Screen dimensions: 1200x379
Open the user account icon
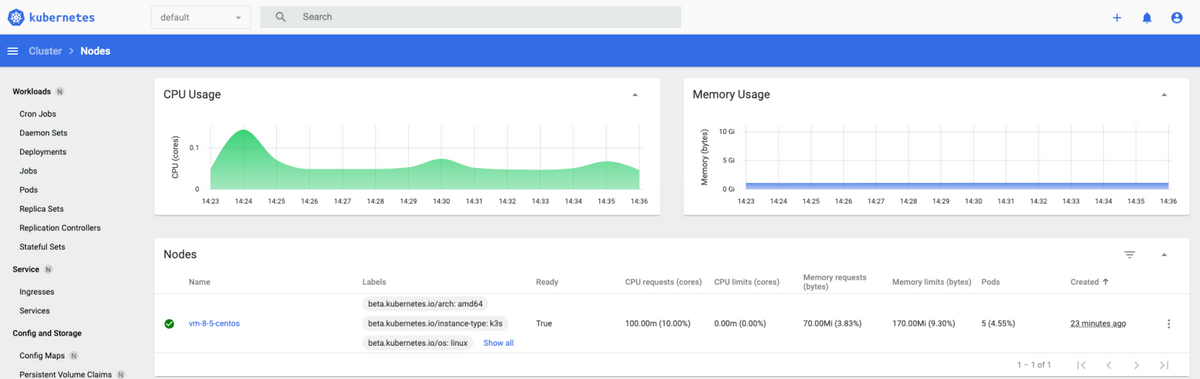(x=1177, y=17)
